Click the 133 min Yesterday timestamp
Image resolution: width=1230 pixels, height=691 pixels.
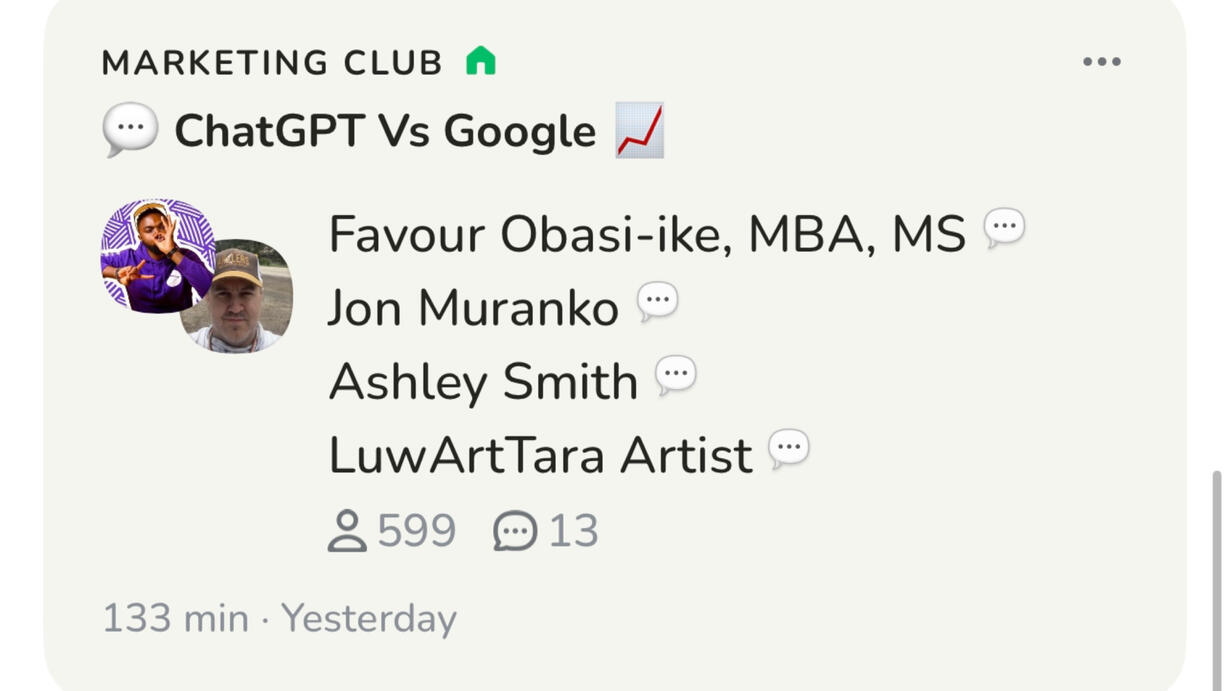(x=280, y=618)
